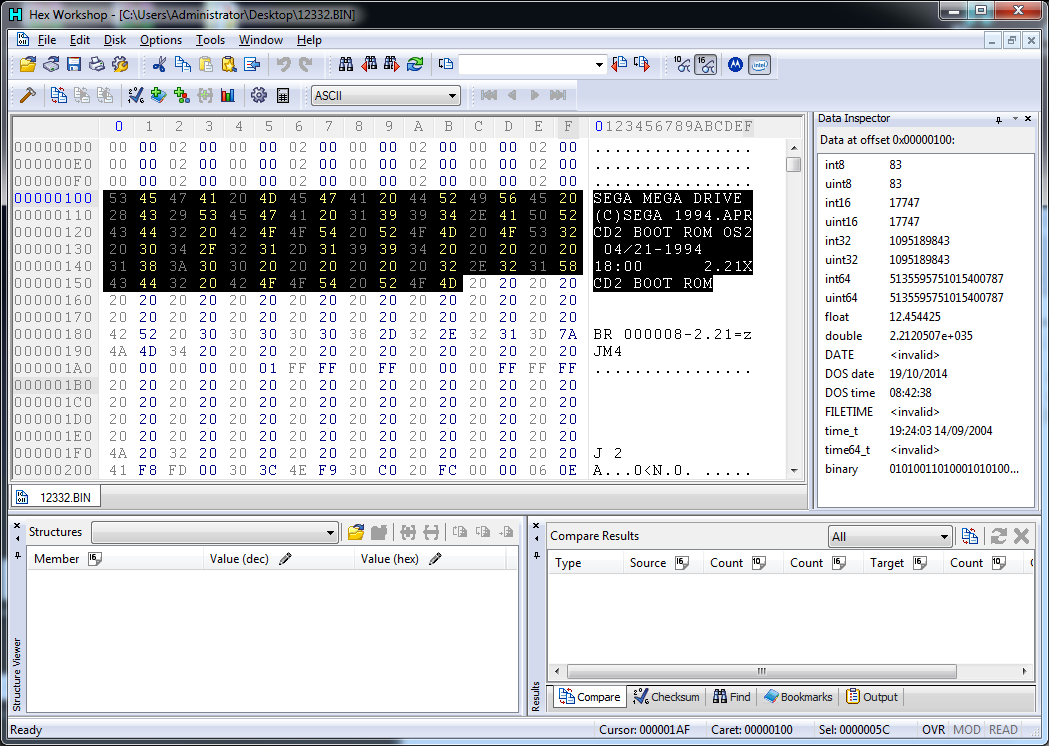Click the Goto Forward icon with red arrow
1049x746 pixels.
tap(642, 64)
